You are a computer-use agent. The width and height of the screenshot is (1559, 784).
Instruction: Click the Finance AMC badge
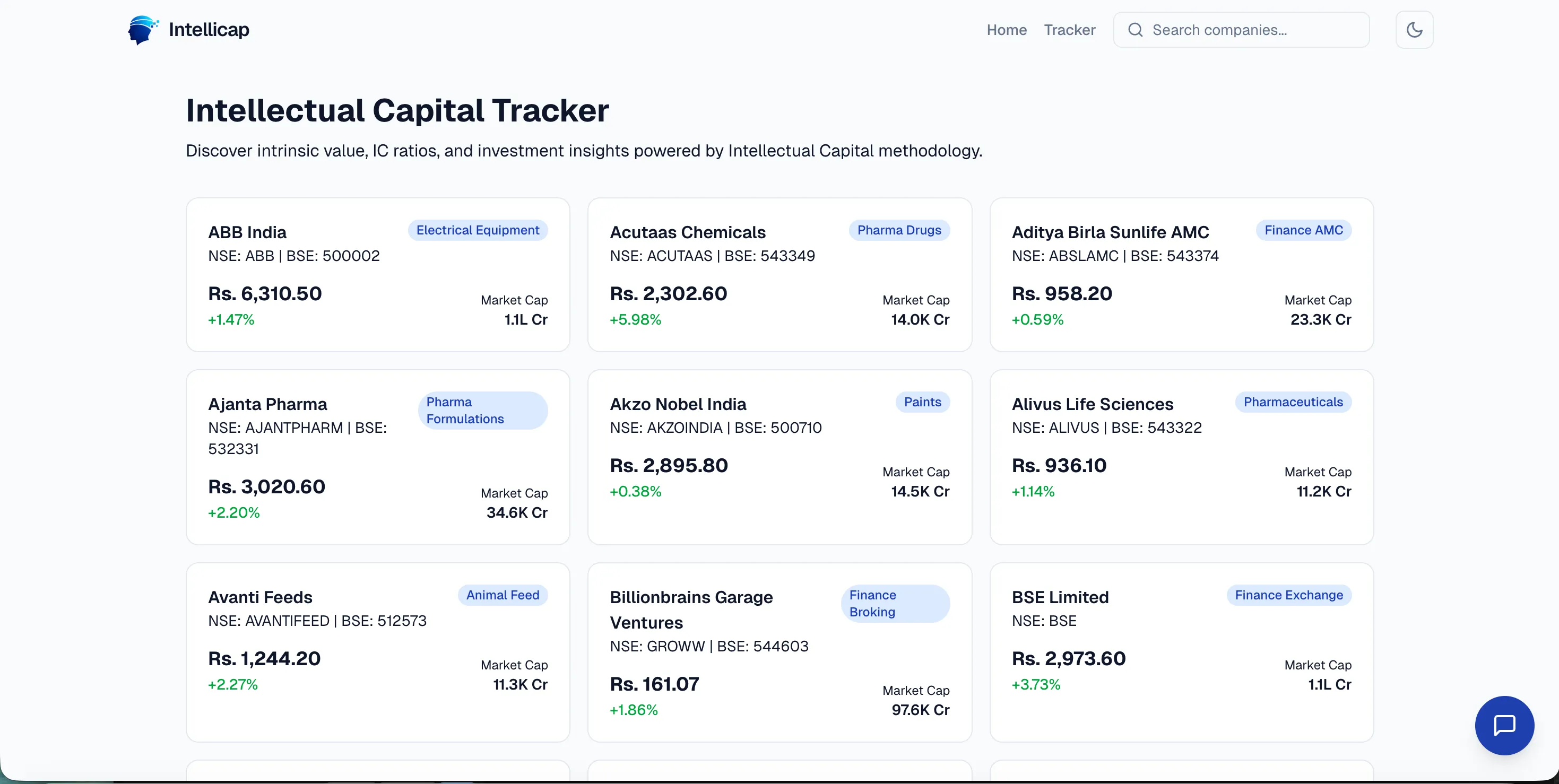point(1304,230)
